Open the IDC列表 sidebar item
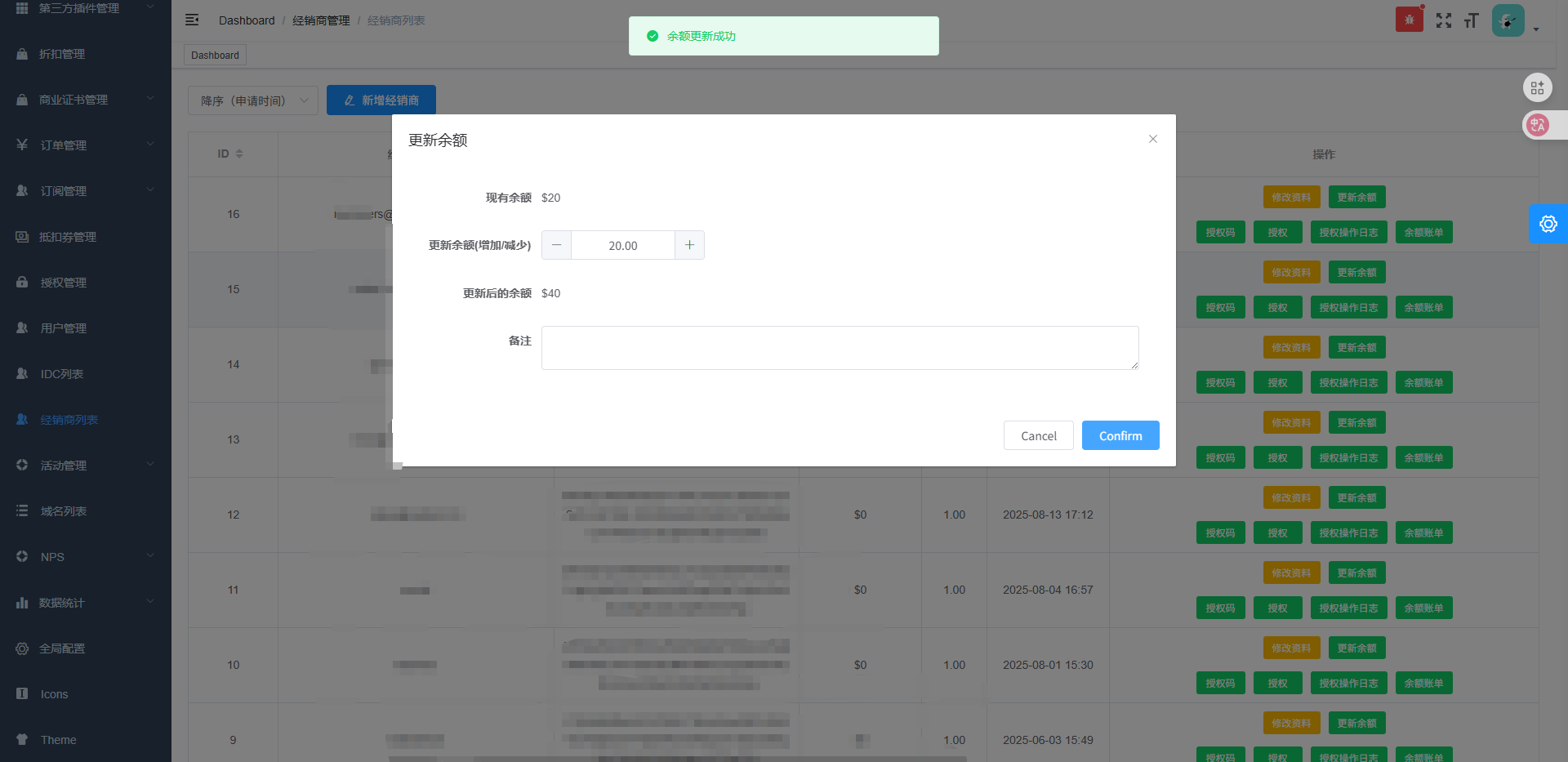1568x762 pixels. pyautogui.click(x=62, y=374)
